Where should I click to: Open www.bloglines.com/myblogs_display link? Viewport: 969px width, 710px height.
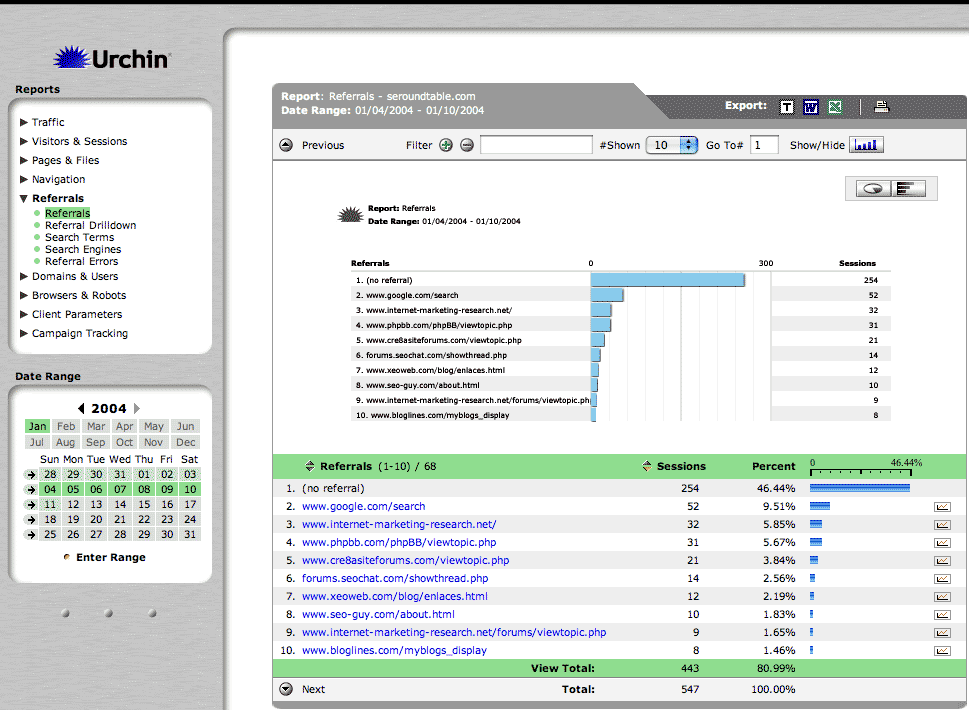[394, 650]
